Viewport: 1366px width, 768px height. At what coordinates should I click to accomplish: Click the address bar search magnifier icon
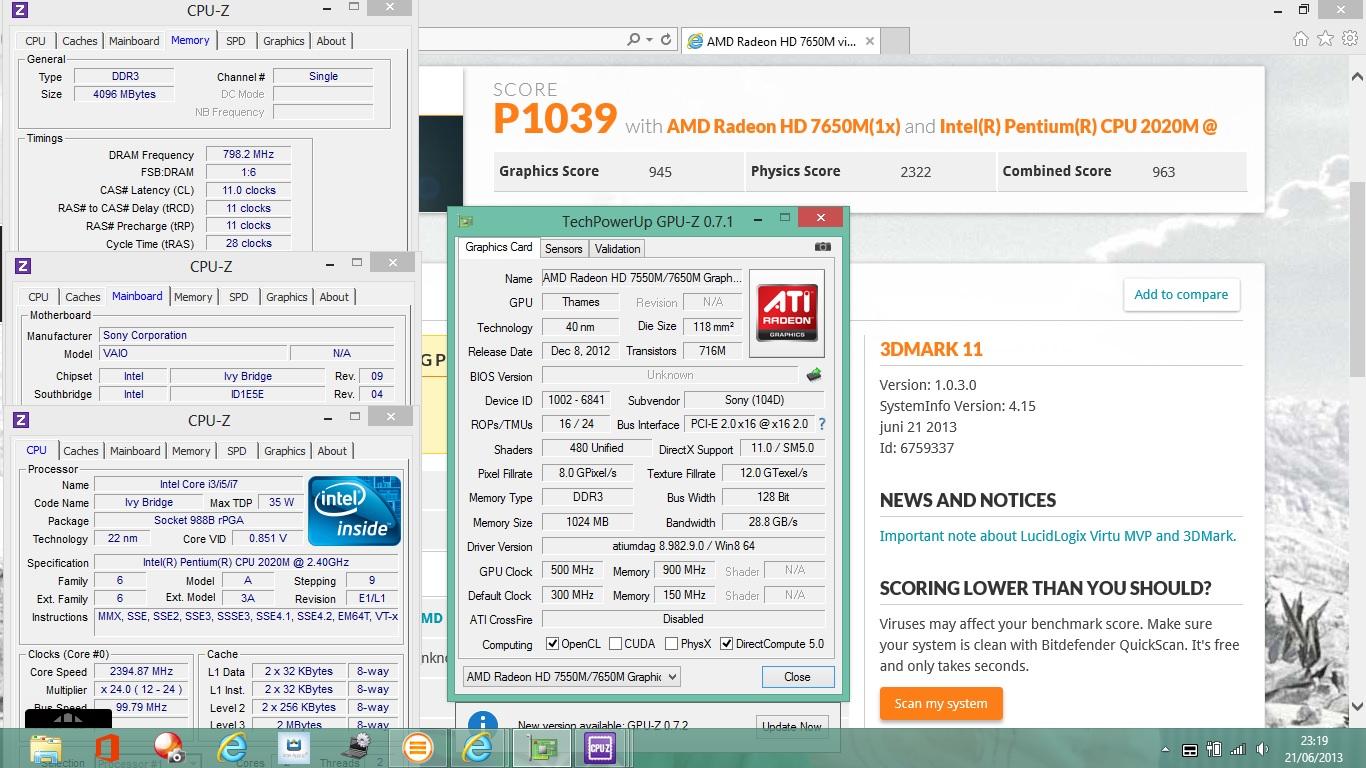(633, 40)
